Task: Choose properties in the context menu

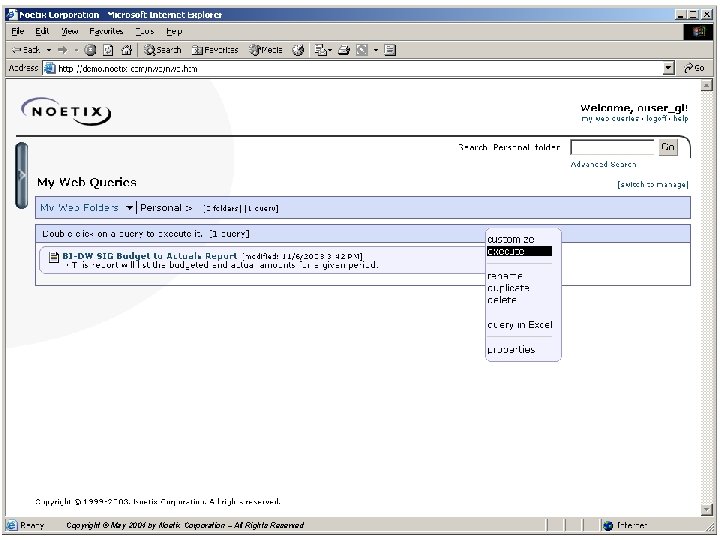Action: pos(511,349)
